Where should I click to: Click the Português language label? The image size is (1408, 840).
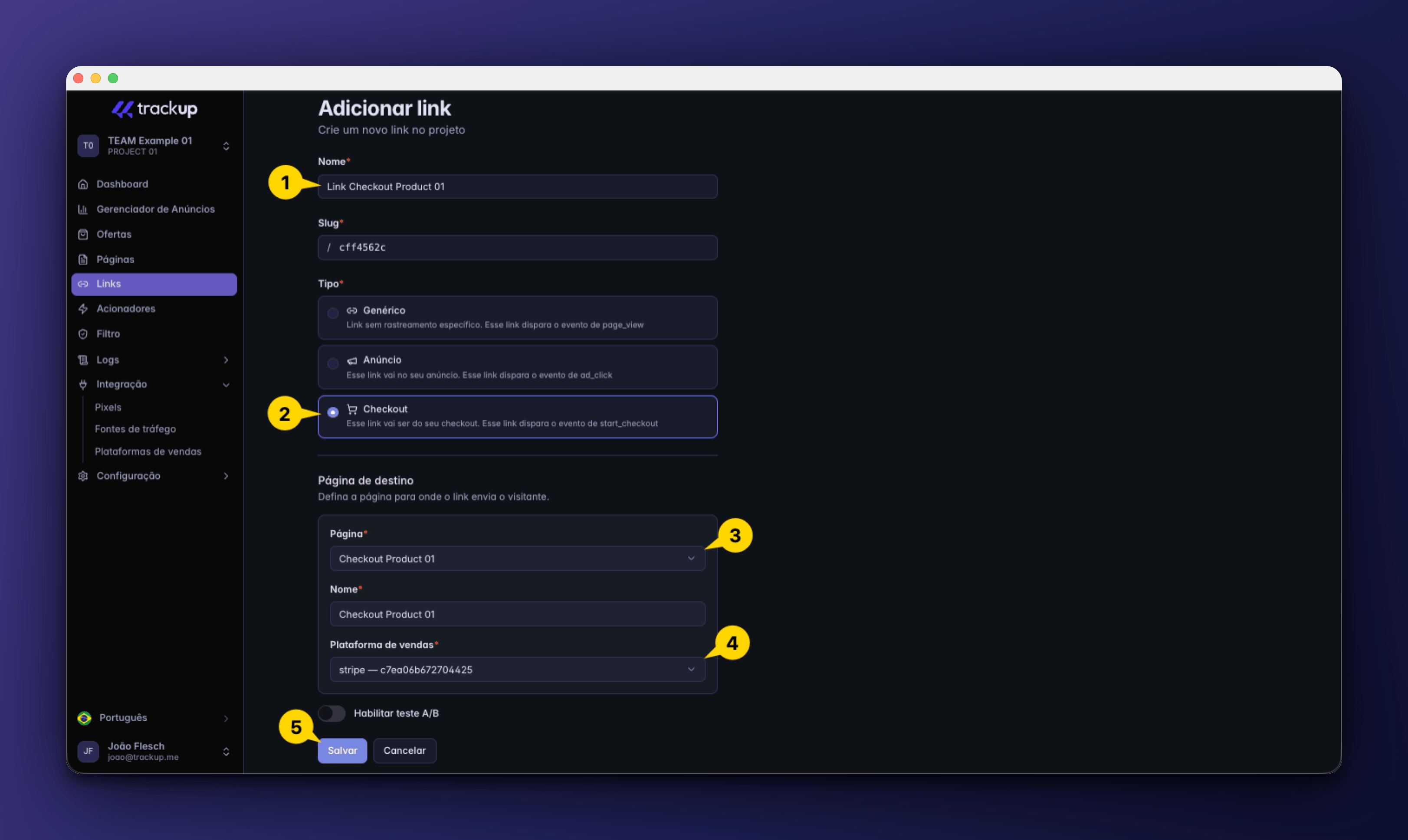(x=123, y=718)
